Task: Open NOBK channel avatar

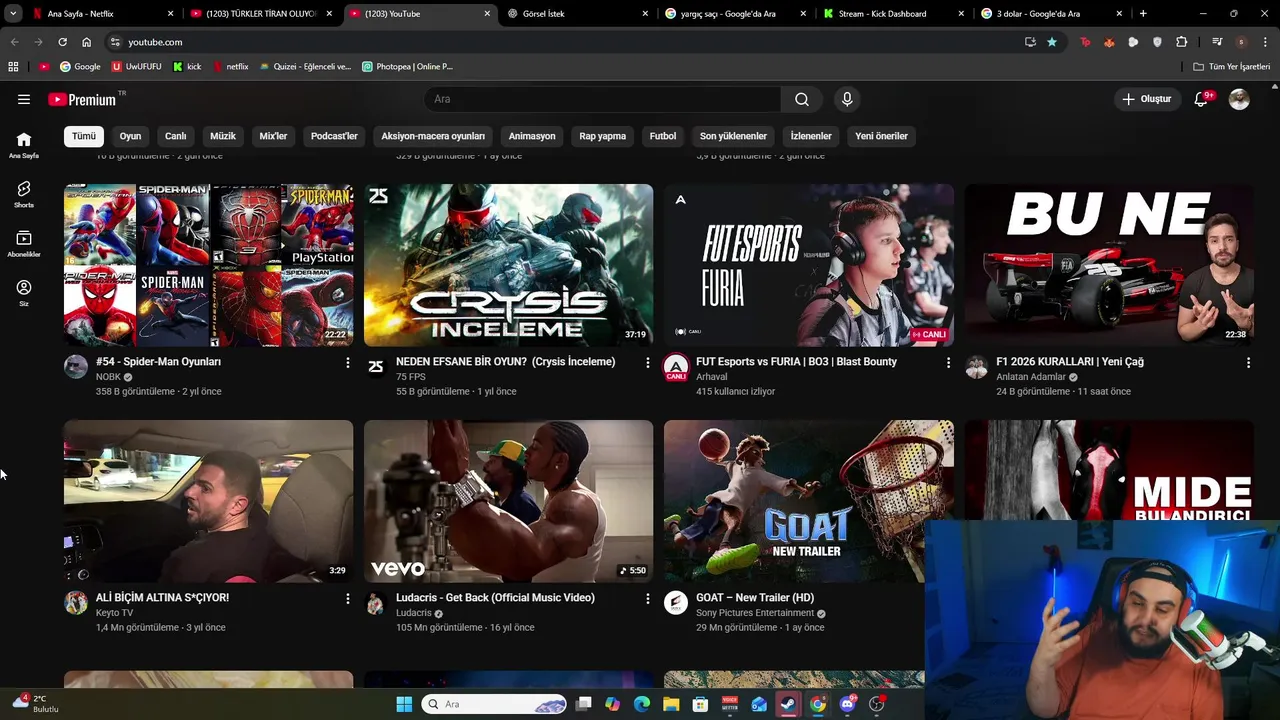Action: (x=76, y=366)
